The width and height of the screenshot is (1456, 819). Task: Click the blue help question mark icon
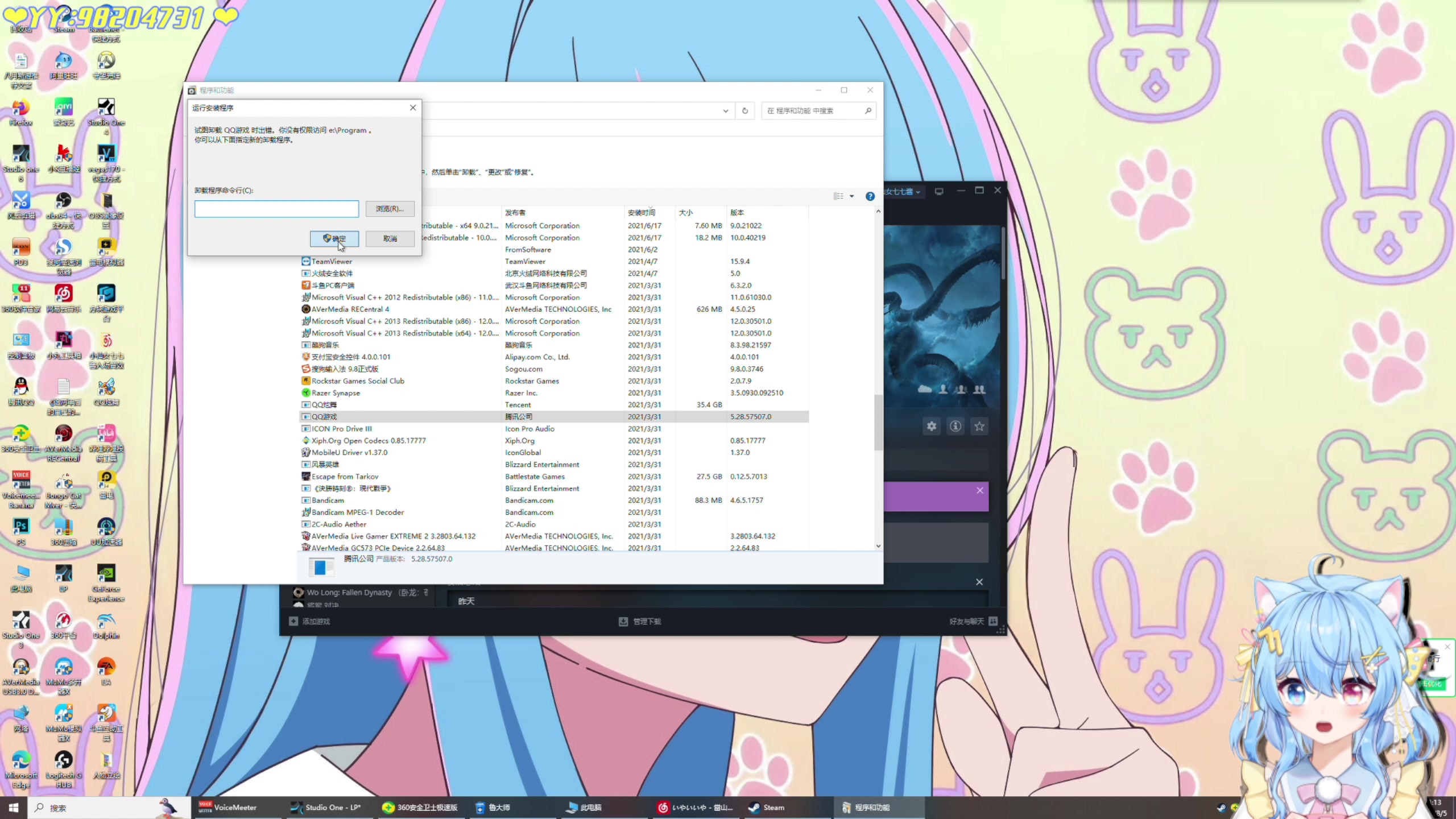[x=870, y=196]
